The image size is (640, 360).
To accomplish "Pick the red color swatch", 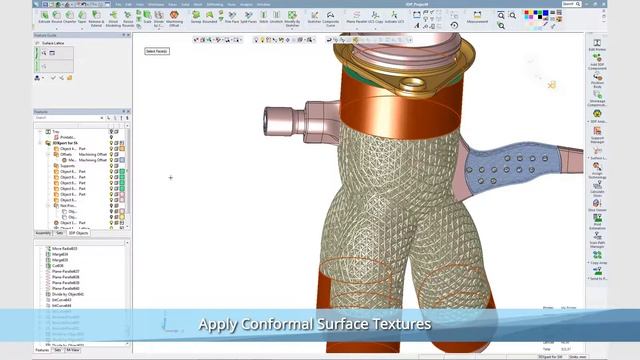I will [526, 13].
